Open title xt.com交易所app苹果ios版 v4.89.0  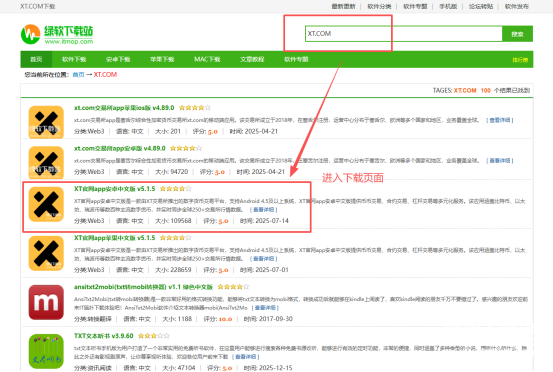coord(124,108)
